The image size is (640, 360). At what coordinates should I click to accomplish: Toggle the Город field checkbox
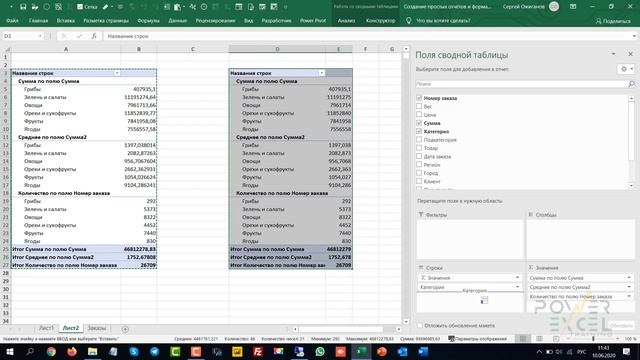[x=419, y=173]
